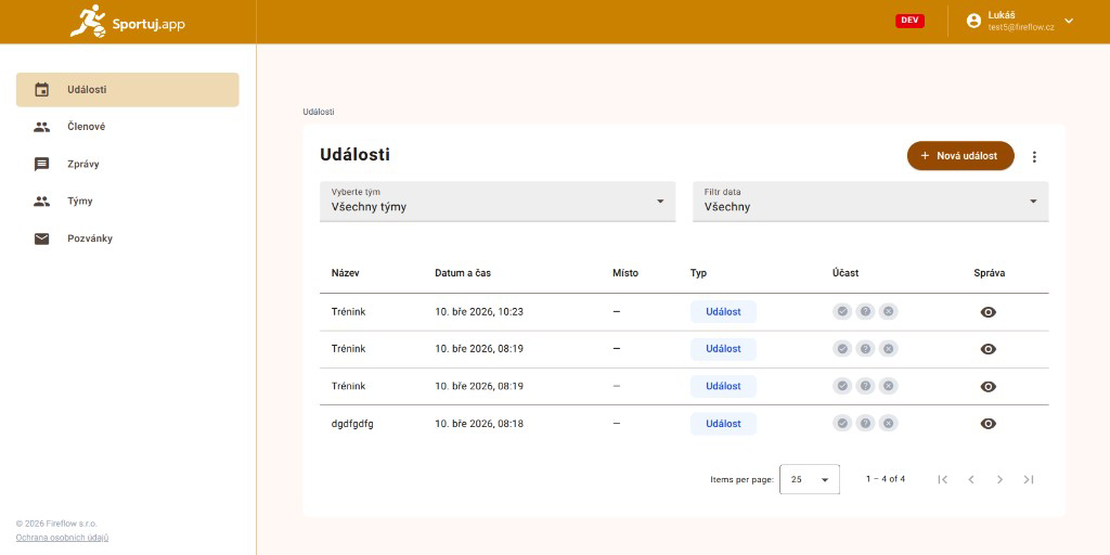Open the three-dot more options menu
The width and height of the screenshot is (1110, 555).
(x=1034, y=157)
